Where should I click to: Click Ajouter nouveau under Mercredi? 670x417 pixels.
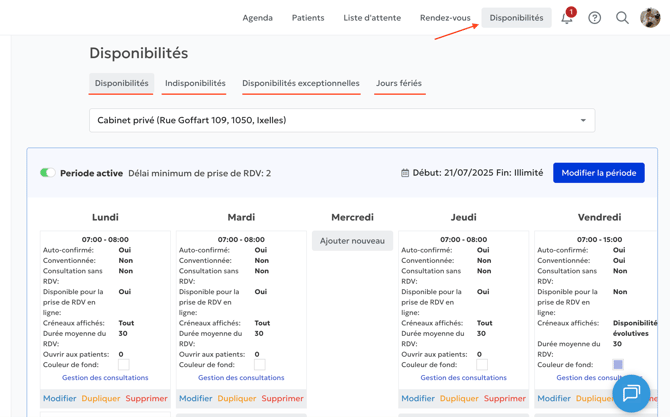(x=352, y=241)
